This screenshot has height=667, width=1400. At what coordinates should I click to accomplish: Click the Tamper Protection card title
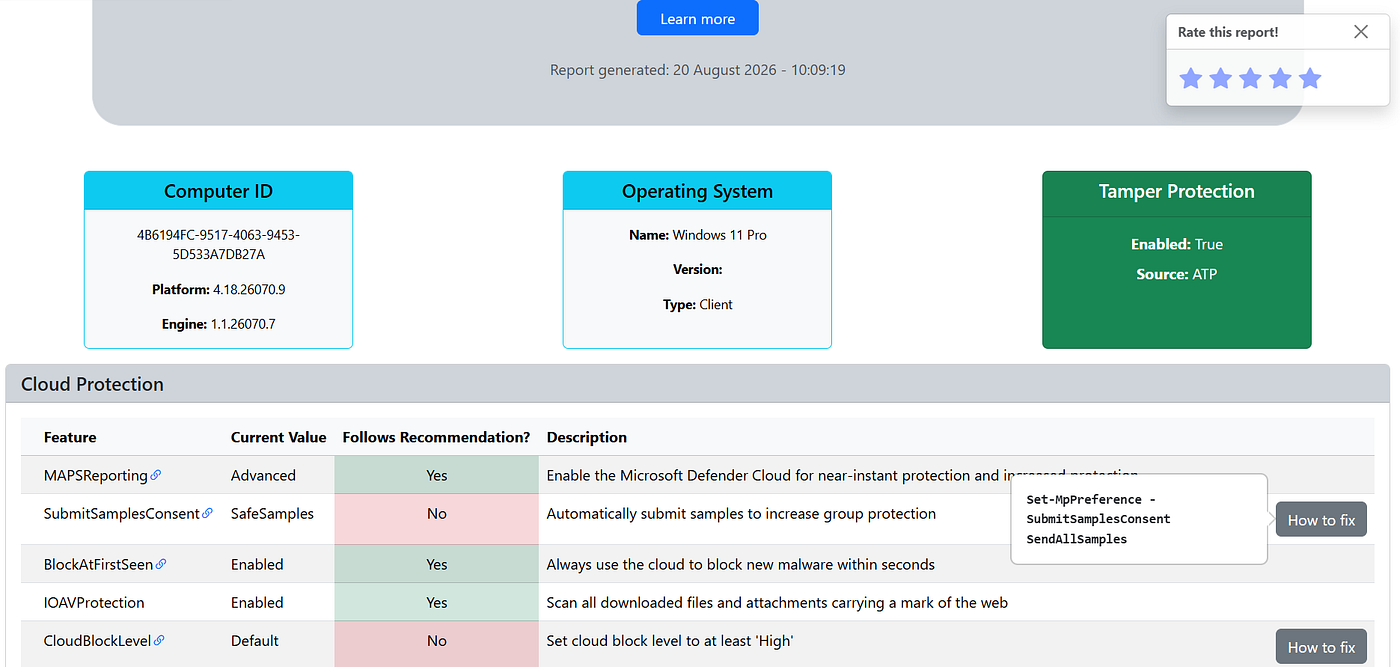point(1176,191)
